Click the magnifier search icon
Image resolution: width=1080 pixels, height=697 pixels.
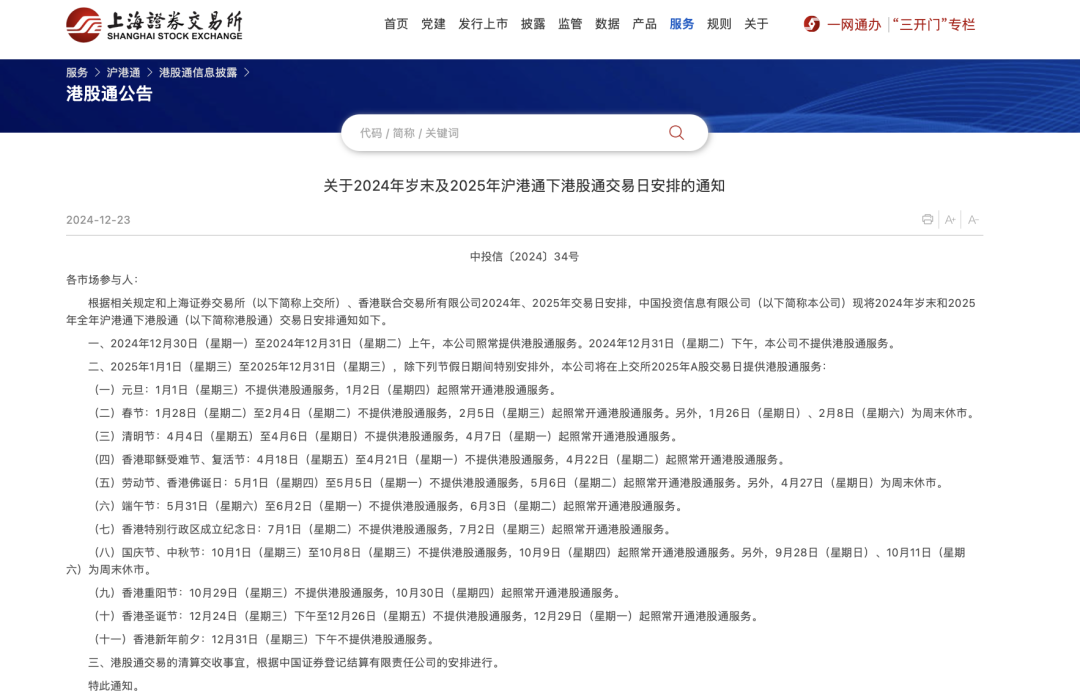676,133
